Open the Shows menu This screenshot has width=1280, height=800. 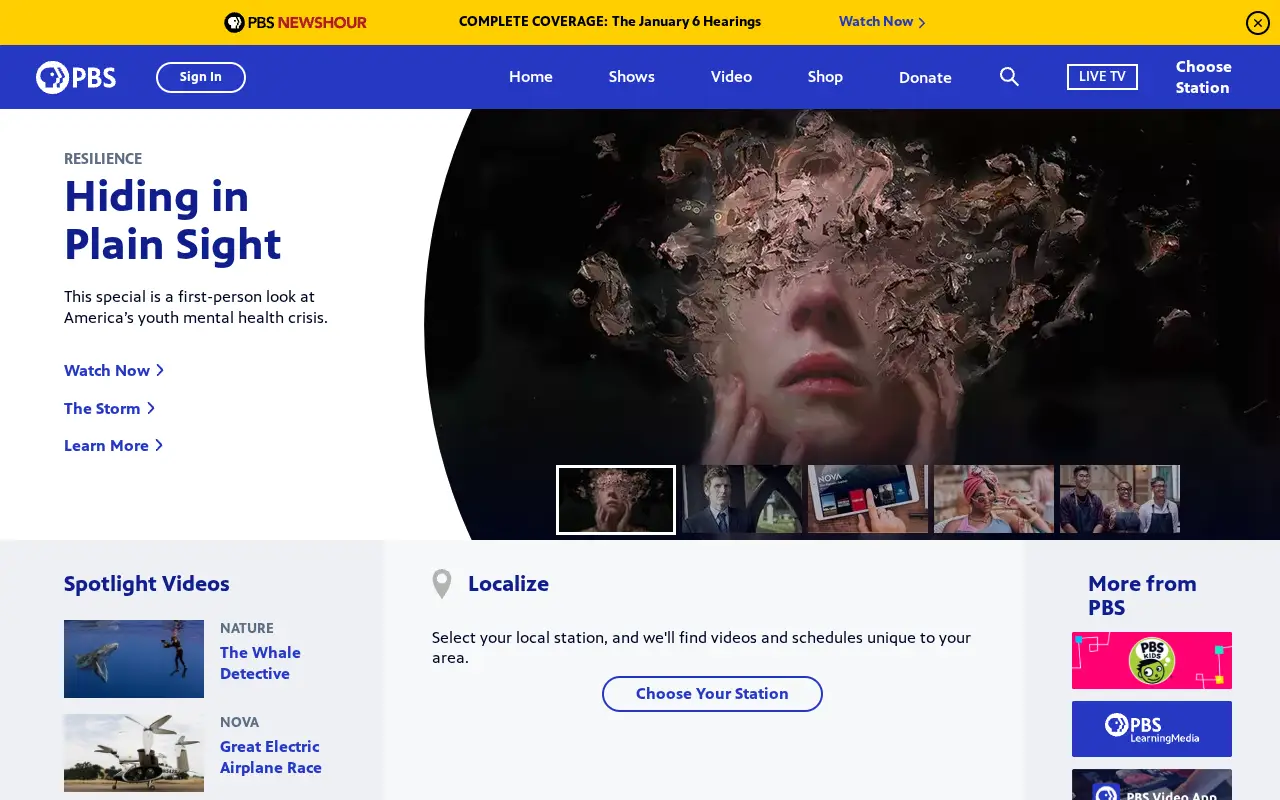(x=632, y=77)
